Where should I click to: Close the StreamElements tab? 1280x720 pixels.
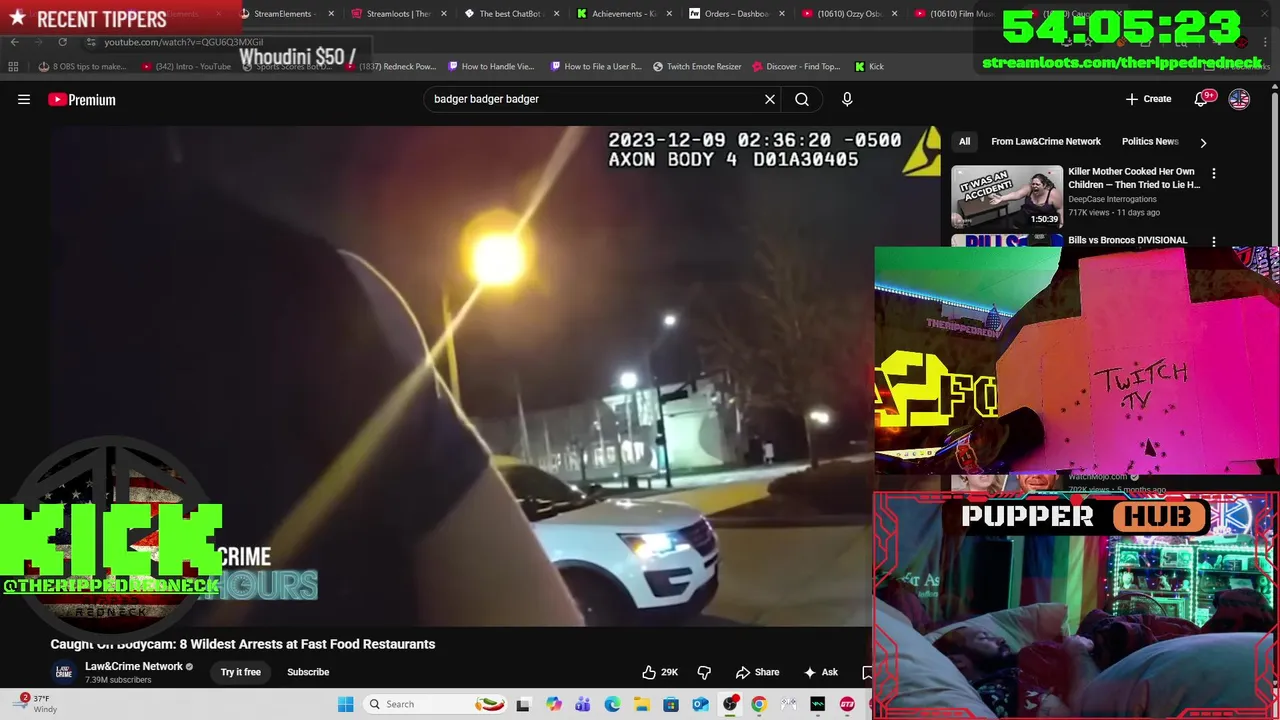(x=331, y=14)
